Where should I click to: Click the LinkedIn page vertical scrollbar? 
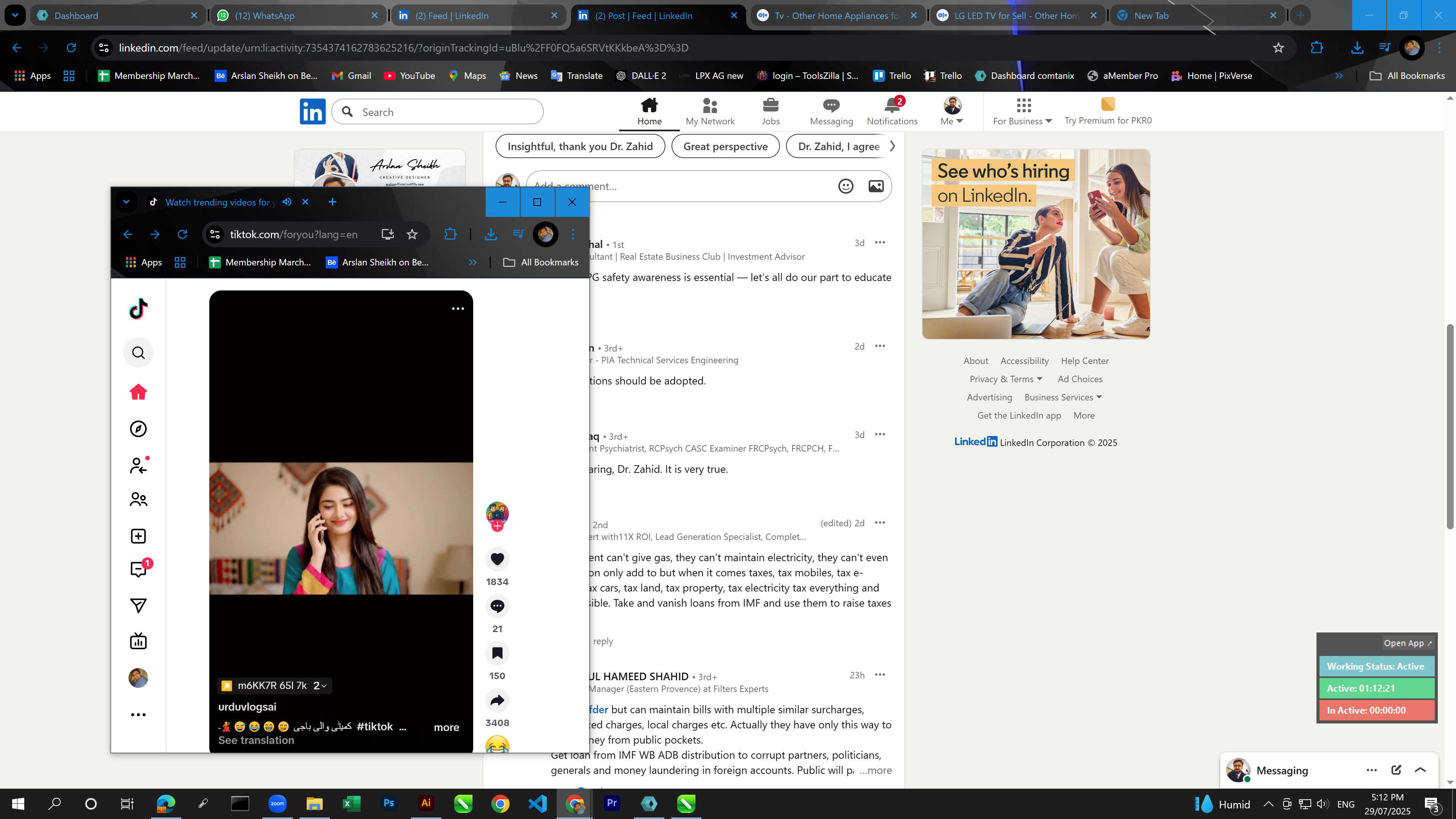(1450, 427)
